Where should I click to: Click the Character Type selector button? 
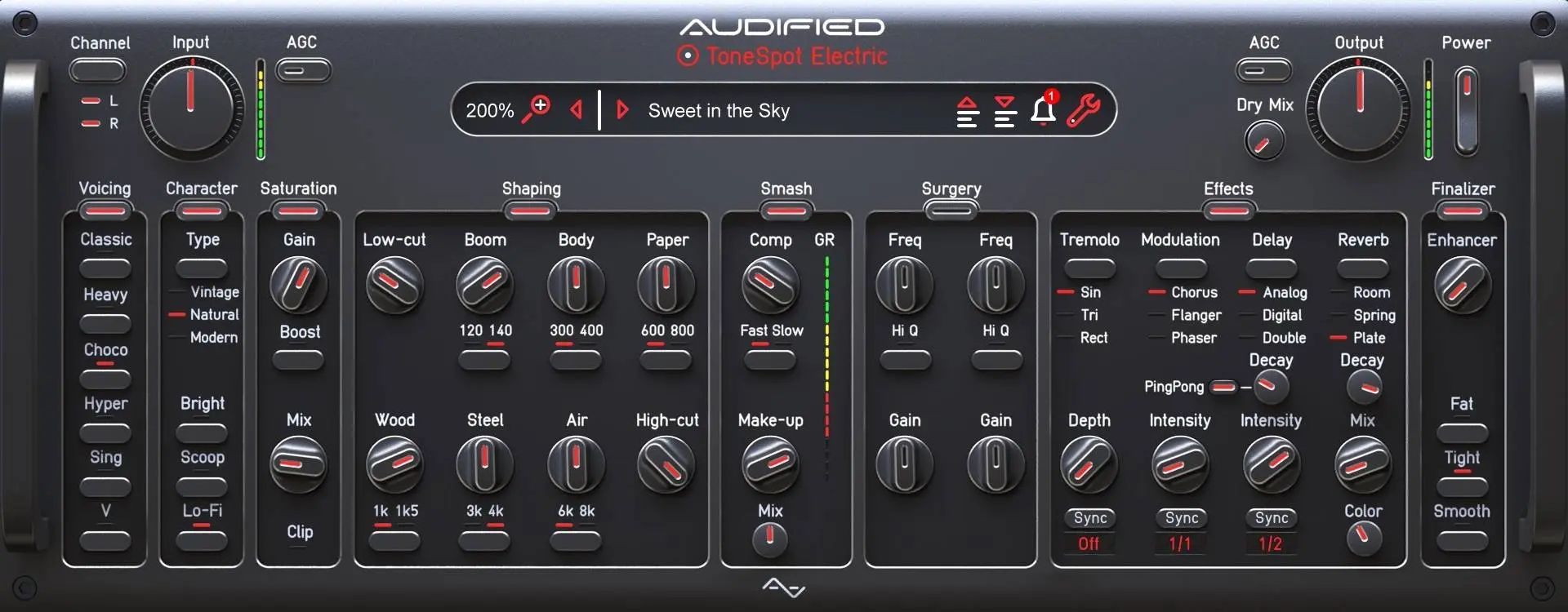coord(202,268)
